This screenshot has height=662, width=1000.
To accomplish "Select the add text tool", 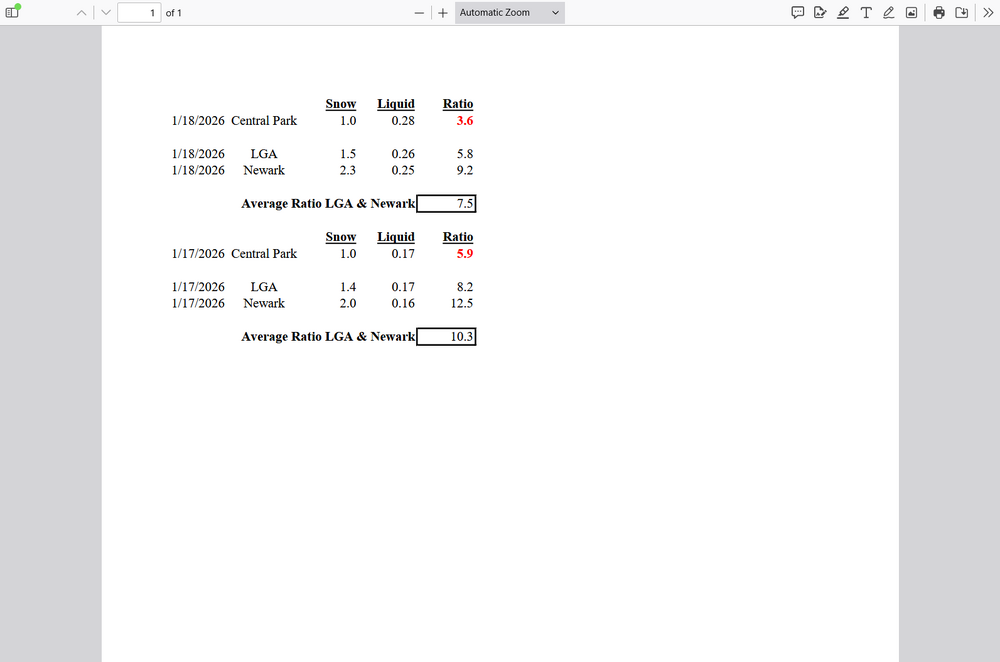I will tap(866, 13).
